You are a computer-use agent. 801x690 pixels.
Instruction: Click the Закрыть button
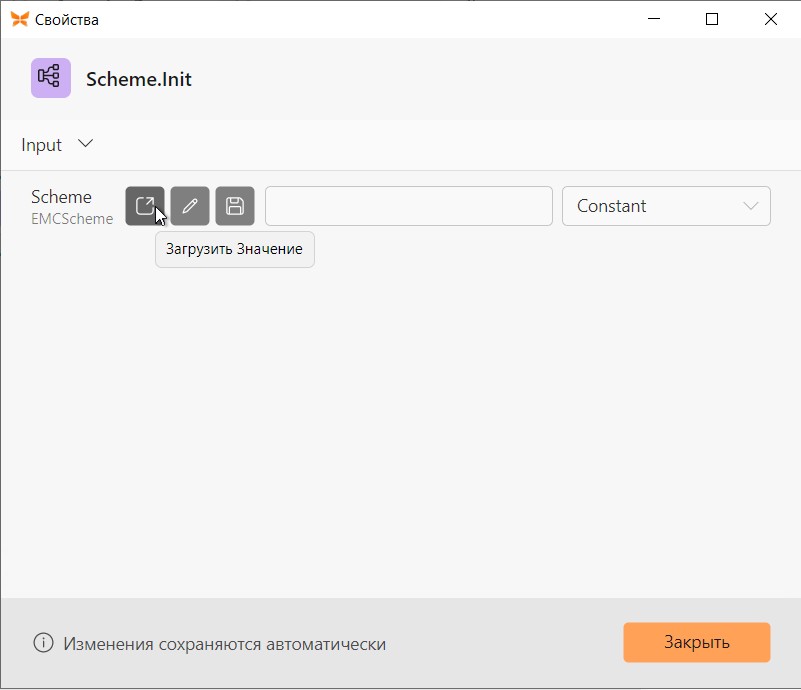pos(696,642)
